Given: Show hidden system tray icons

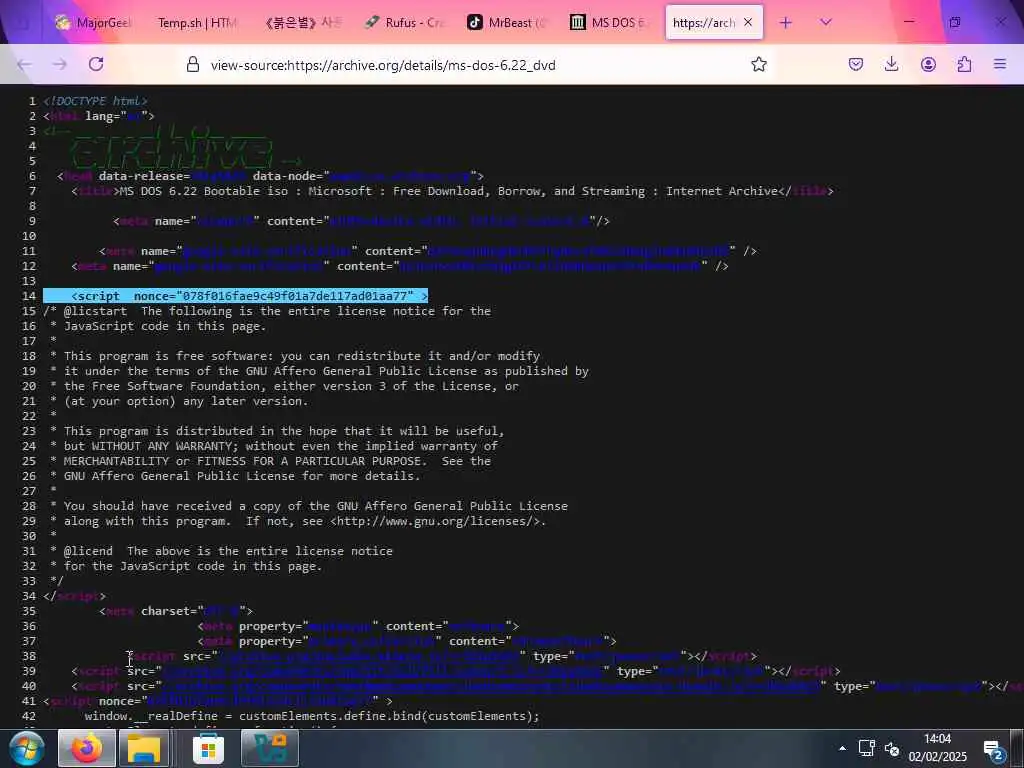Looking at the screenshot, I should point(842,748).
